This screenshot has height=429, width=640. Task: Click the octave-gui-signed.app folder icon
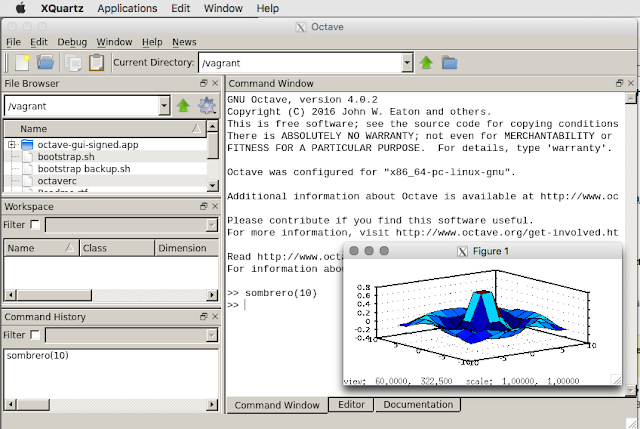click(x=27, y=144)
